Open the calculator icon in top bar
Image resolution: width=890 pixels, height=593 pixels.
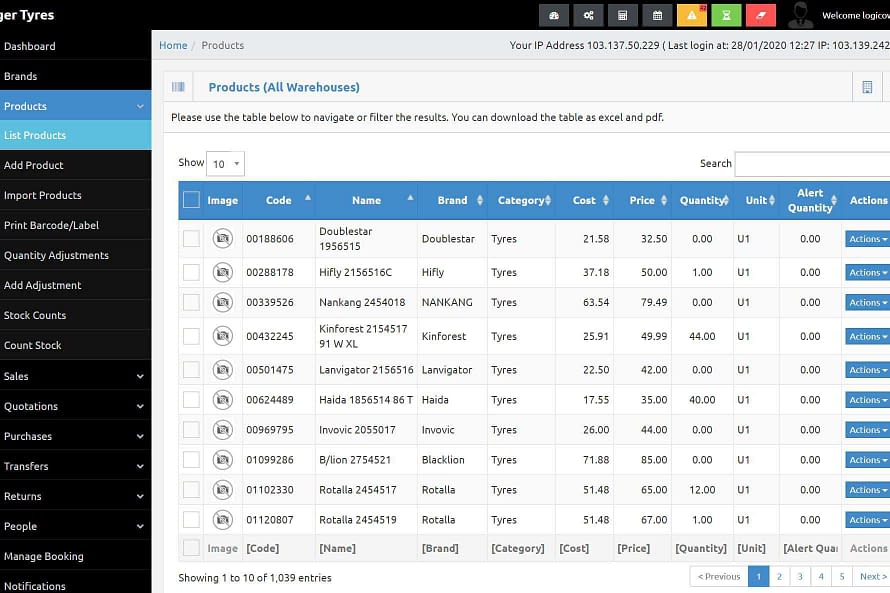pyautogui.click(x=623, y=15)
